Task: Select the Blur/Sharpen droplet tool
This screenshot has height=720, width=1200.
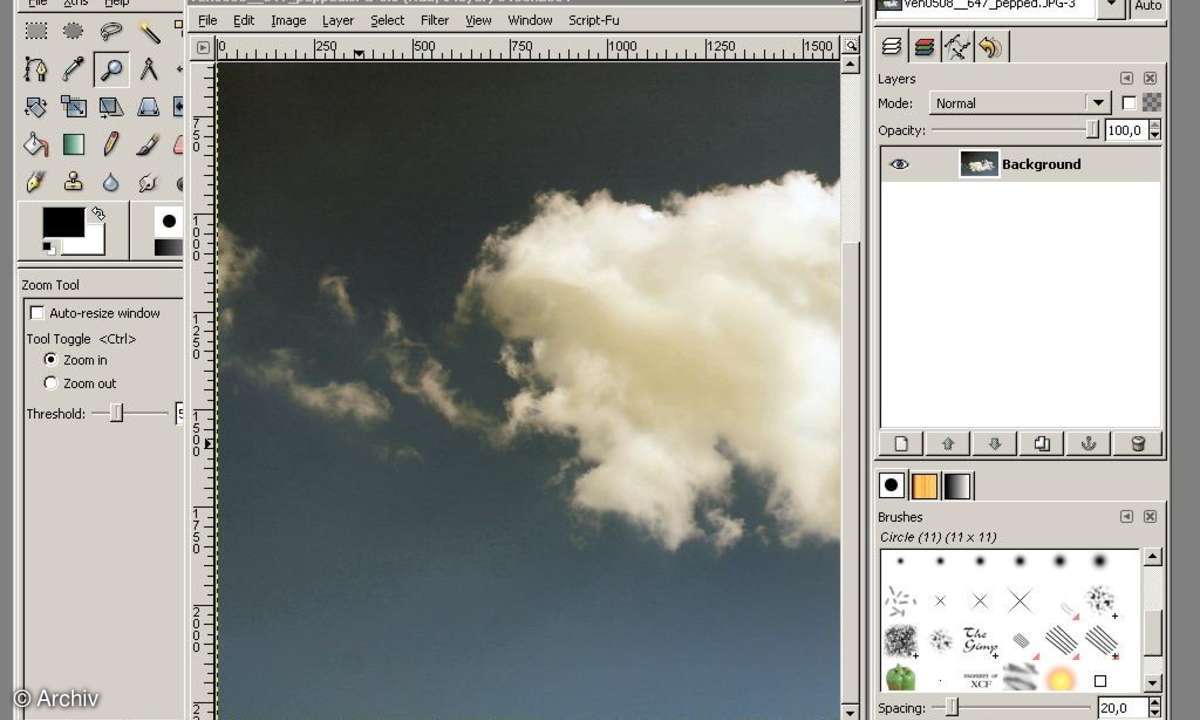Action: click(x=111, y=182)
